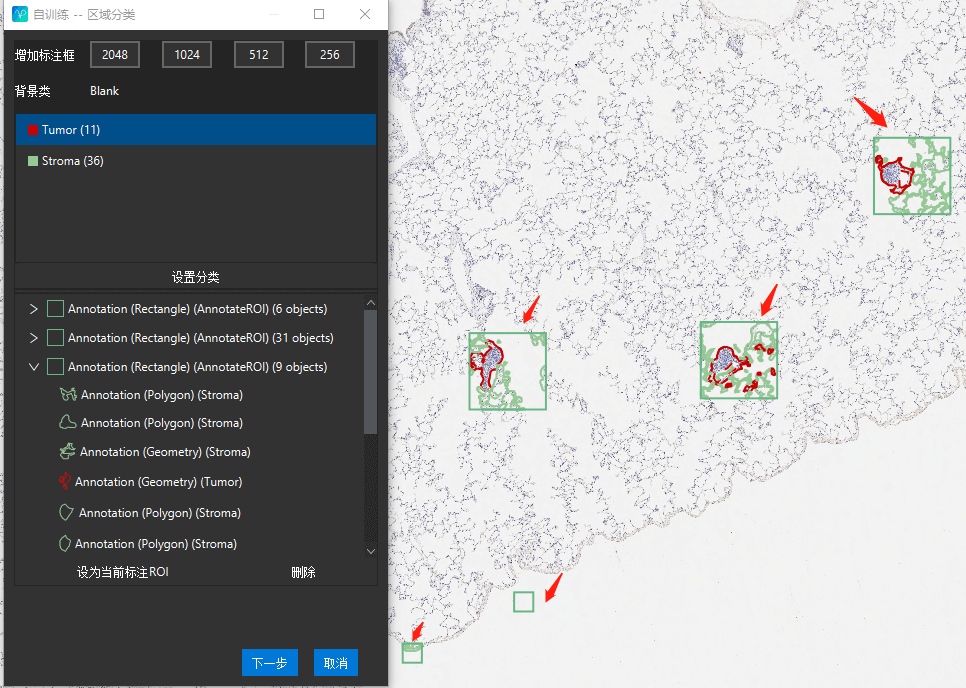Expand the 31 objects rectangle annotation
The height and width of the screenshot is (688, 966).
[x=34, y=338]
